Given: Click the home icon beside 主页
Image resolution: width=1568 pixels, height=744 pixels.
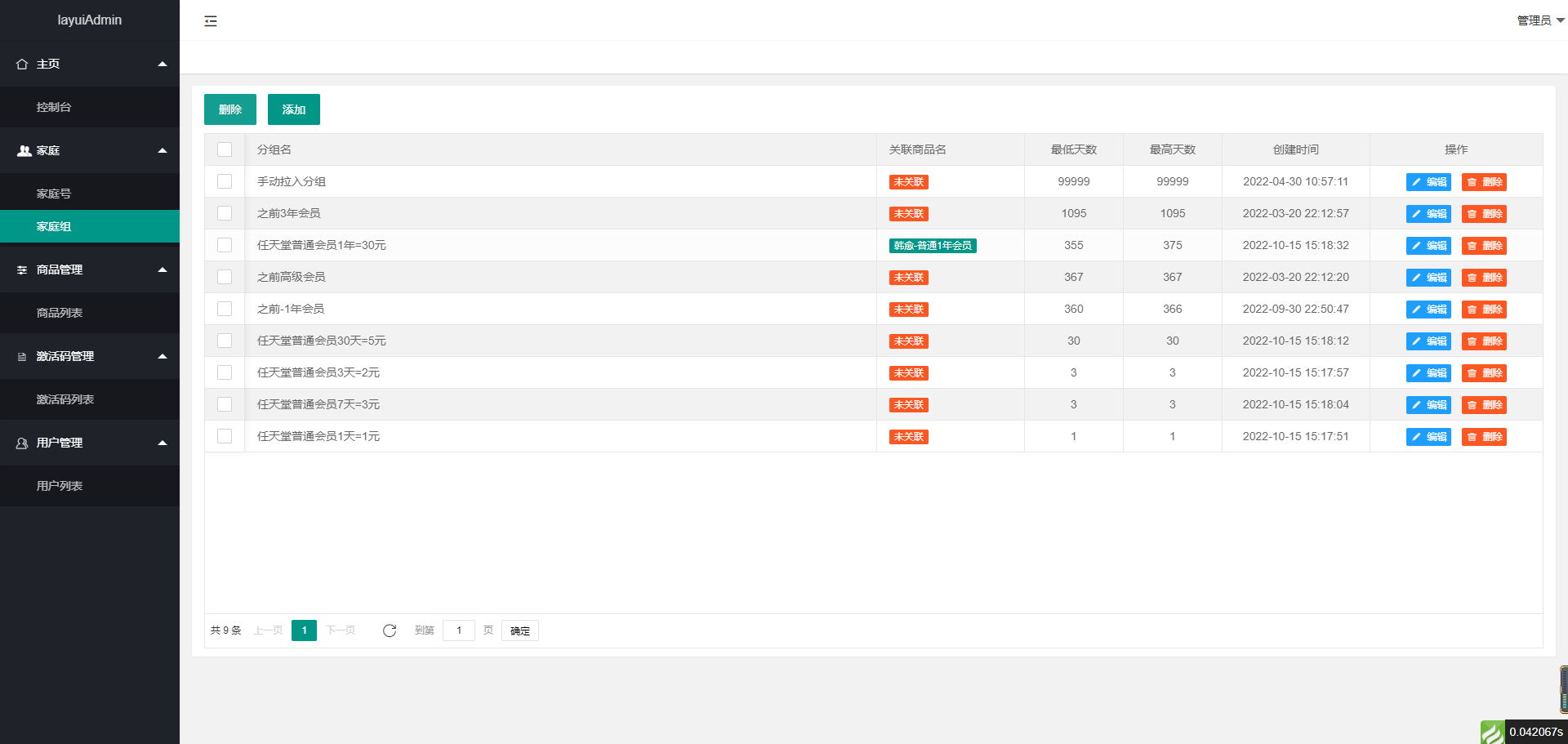Looking at the screenshot, I should tap(22, 64).
